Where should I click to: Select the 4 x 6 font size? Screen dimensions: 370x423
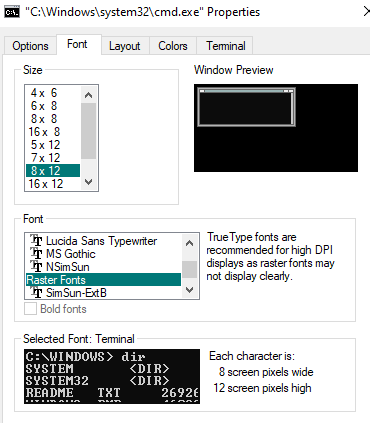click(53, 93)
